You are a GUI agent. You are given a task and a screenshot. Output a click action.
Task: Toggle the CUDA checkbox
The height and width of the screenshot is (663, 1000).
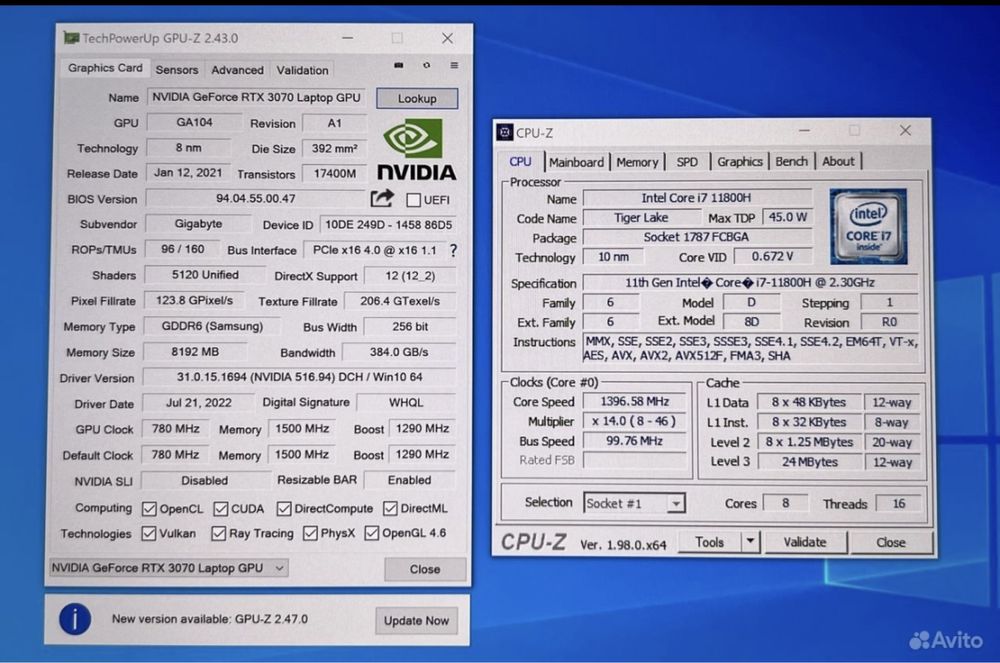(221, 509)
